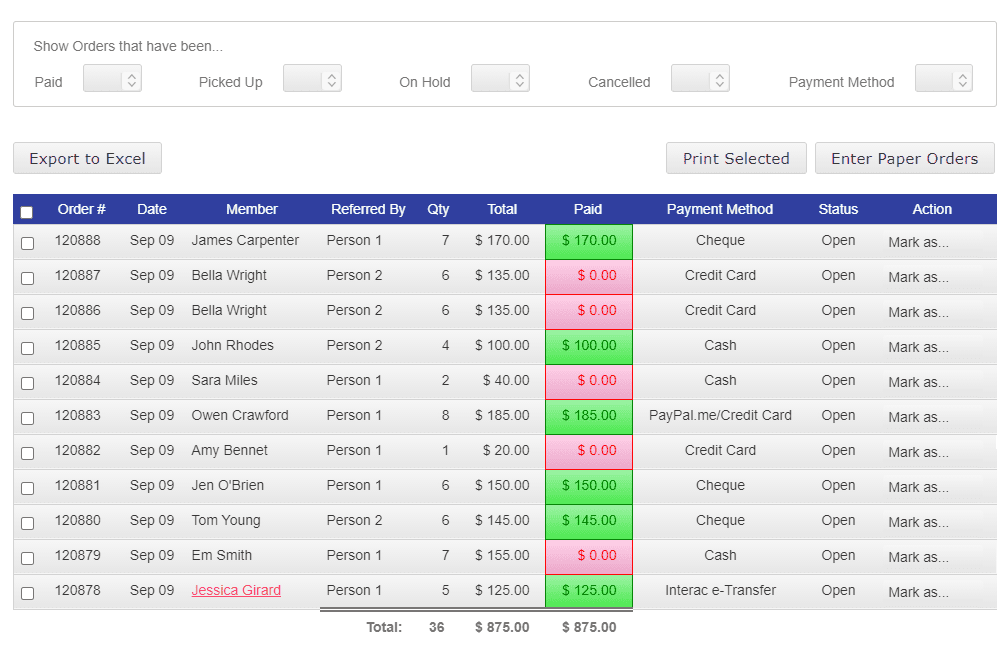
Task: Click the green $ 125.00 paid cell
Action: (x=589, y=591)
